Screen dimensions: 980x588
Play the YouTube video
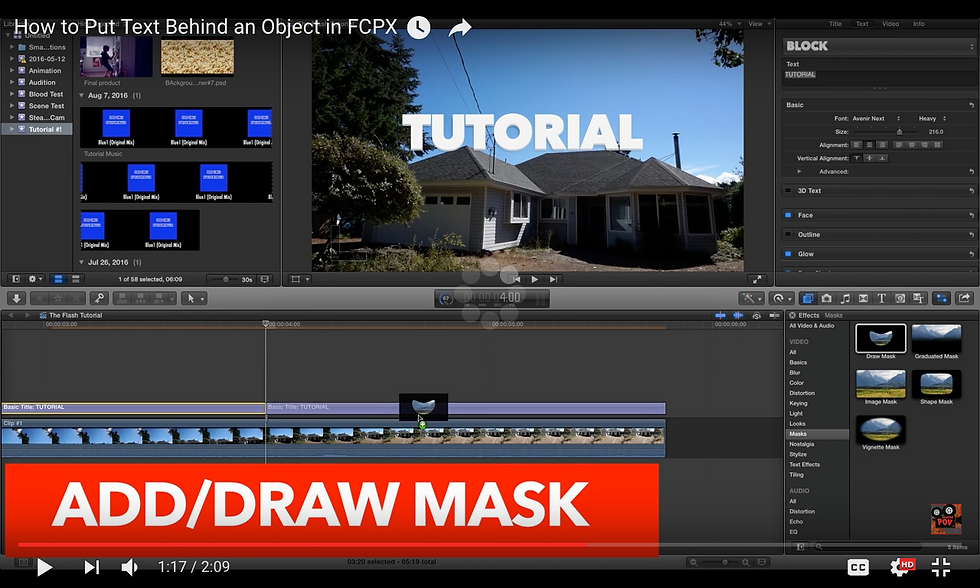pyautogui.click(x=44, y=567)
